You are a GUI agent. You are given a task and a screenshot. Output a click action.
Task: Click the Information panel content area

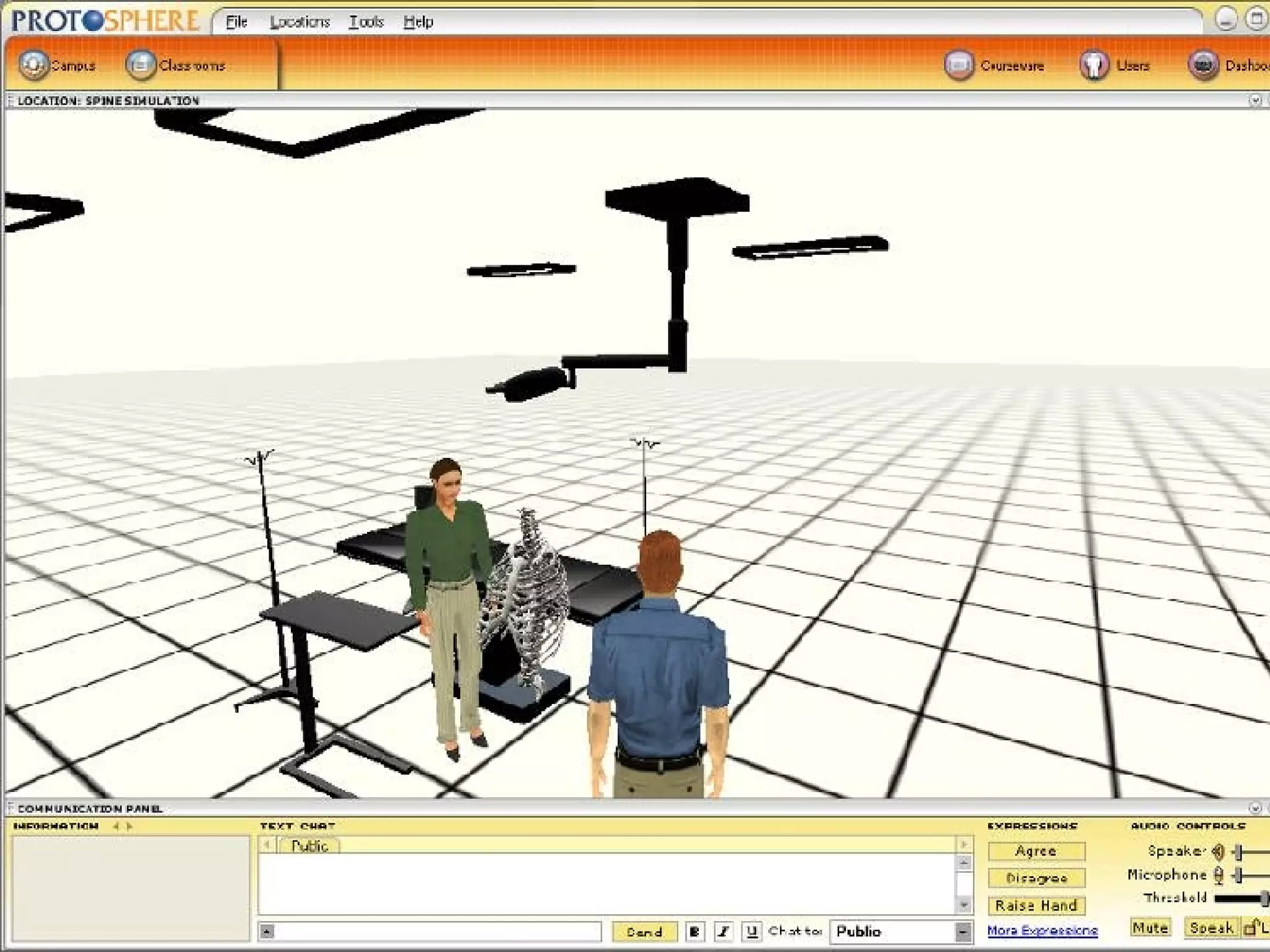130,889
